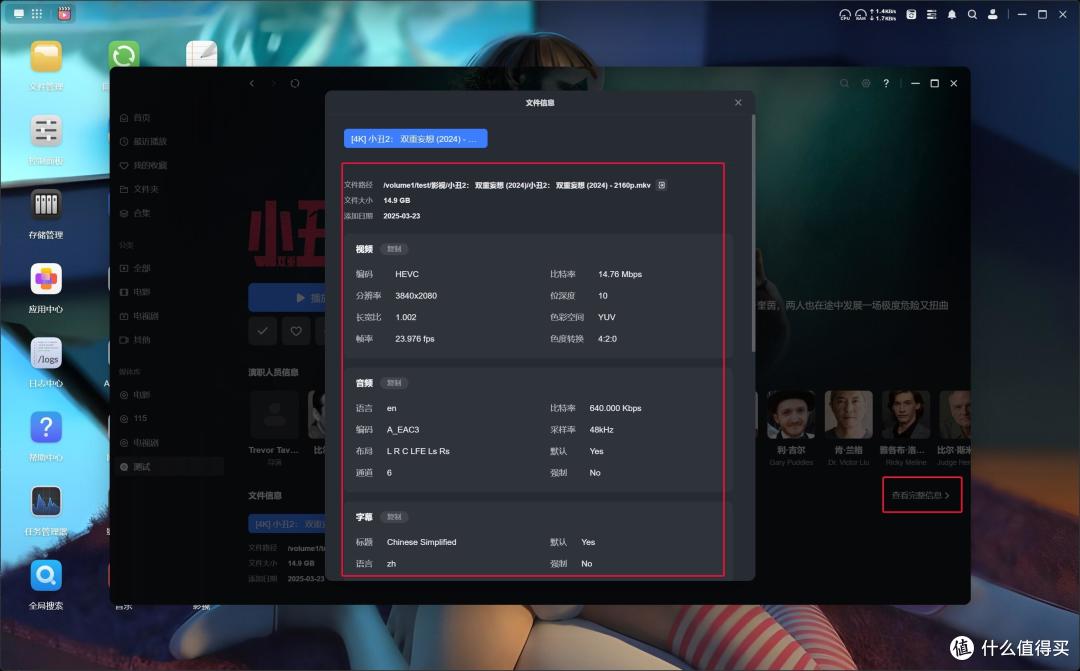Refresh the video app page
This screenshot has width=1080, height=671.
point(295,83)
